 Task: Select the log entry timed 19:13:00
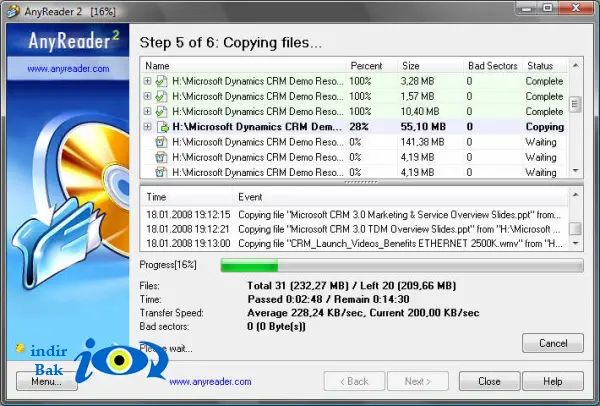click(x=354, y=243)
